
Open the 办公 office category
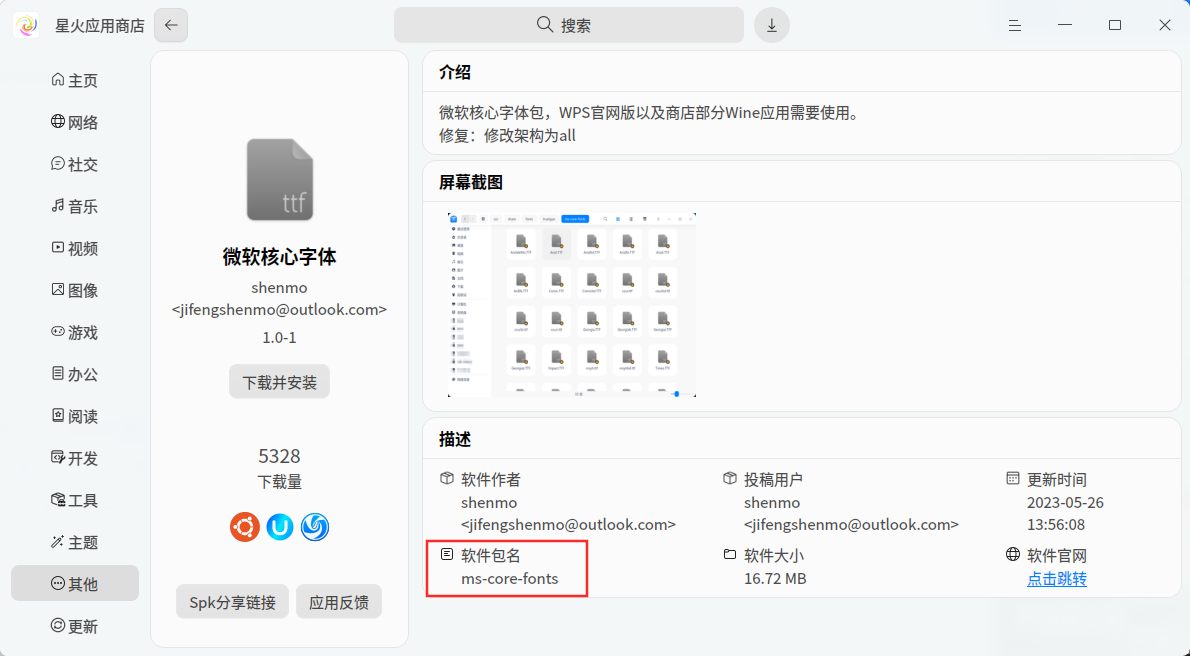pos(74,374)
